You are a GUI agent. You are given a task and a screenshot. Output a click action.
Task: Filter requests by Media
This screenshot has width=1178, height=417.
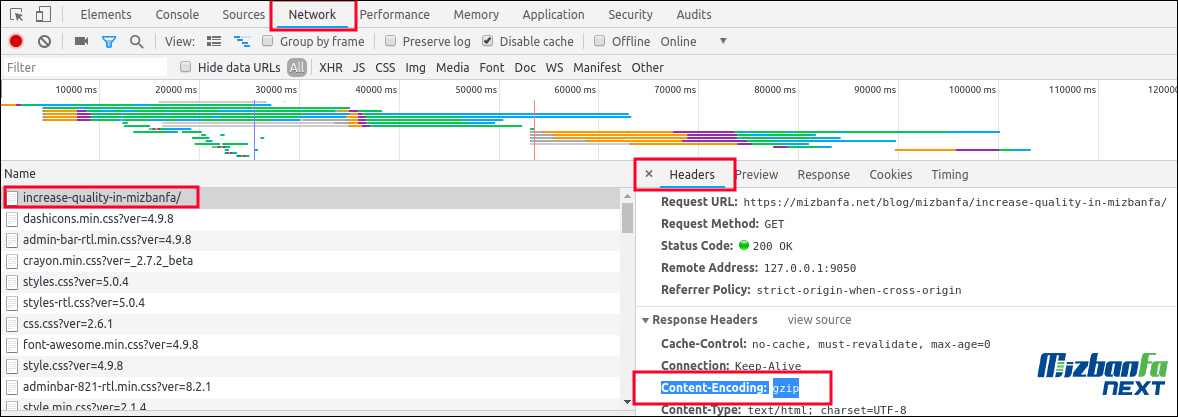[452, 68]
